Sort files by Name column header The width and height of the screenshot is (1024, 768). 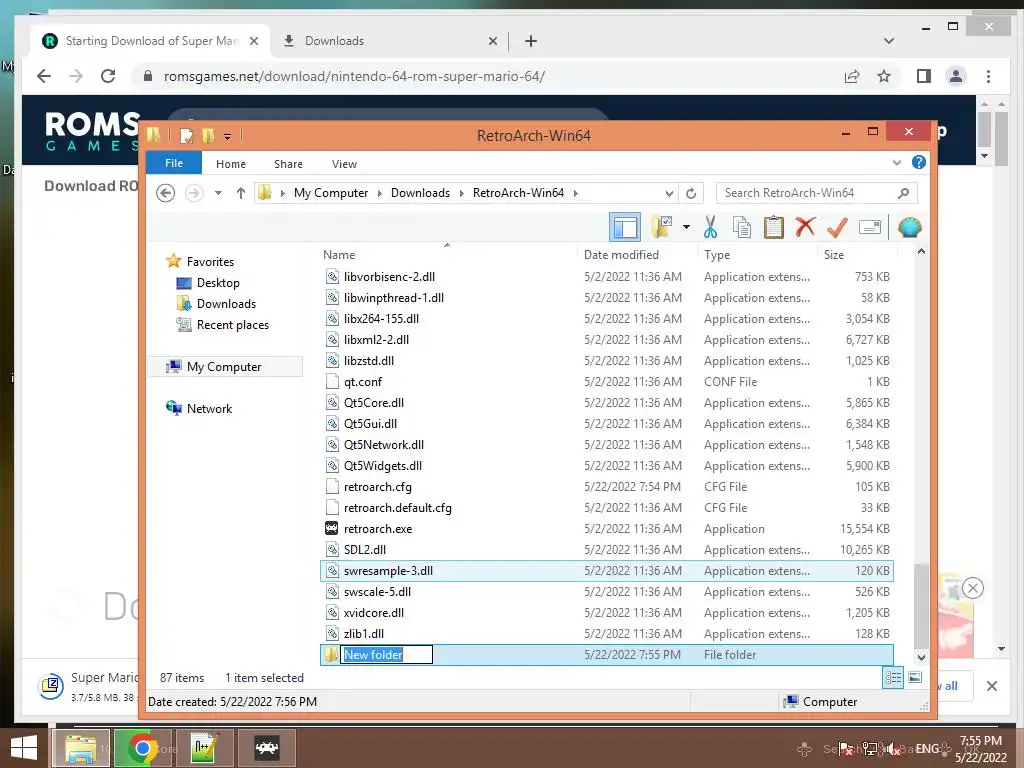tap(338, 255)
